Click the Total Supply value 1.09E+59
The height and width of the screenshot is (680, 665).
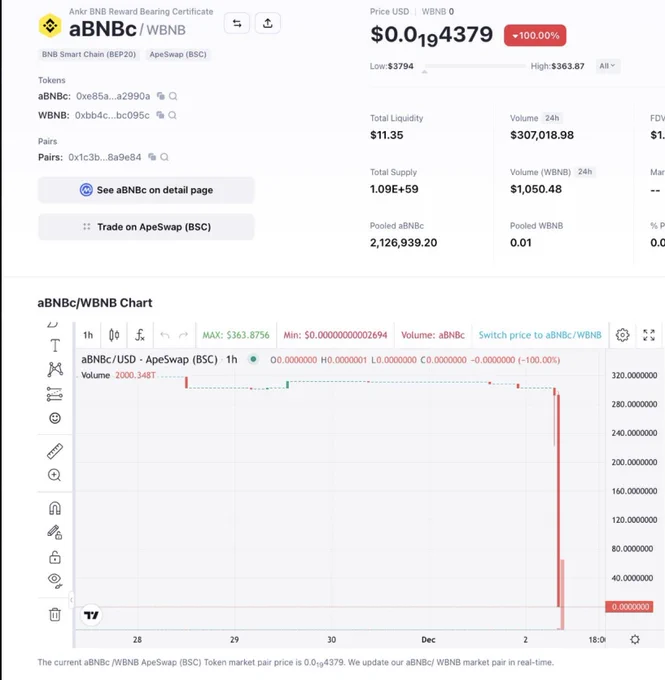394,189
